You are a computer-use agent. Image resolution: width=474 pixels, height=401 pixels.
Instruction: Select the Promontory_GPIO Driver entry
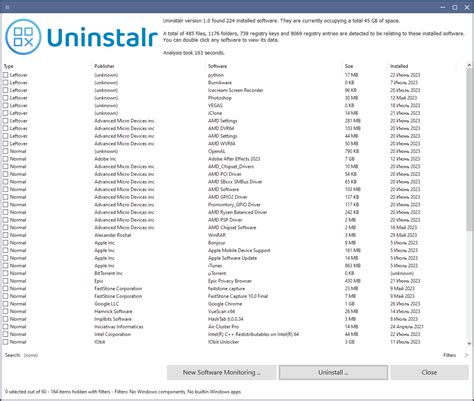234,205
